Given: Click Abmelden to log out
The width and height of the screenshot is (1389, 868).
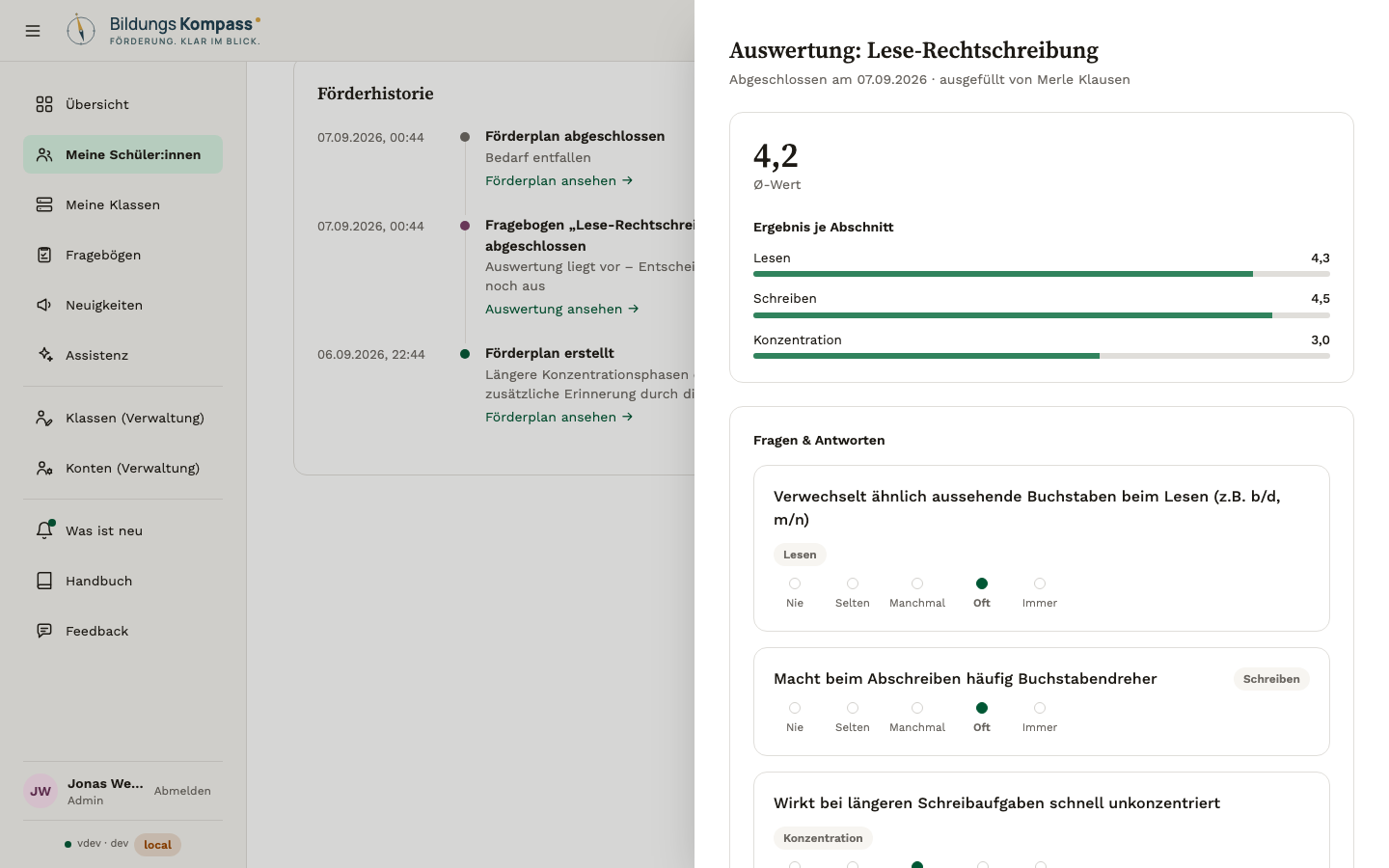Looking at the screenshot, I should click(182, 791).
